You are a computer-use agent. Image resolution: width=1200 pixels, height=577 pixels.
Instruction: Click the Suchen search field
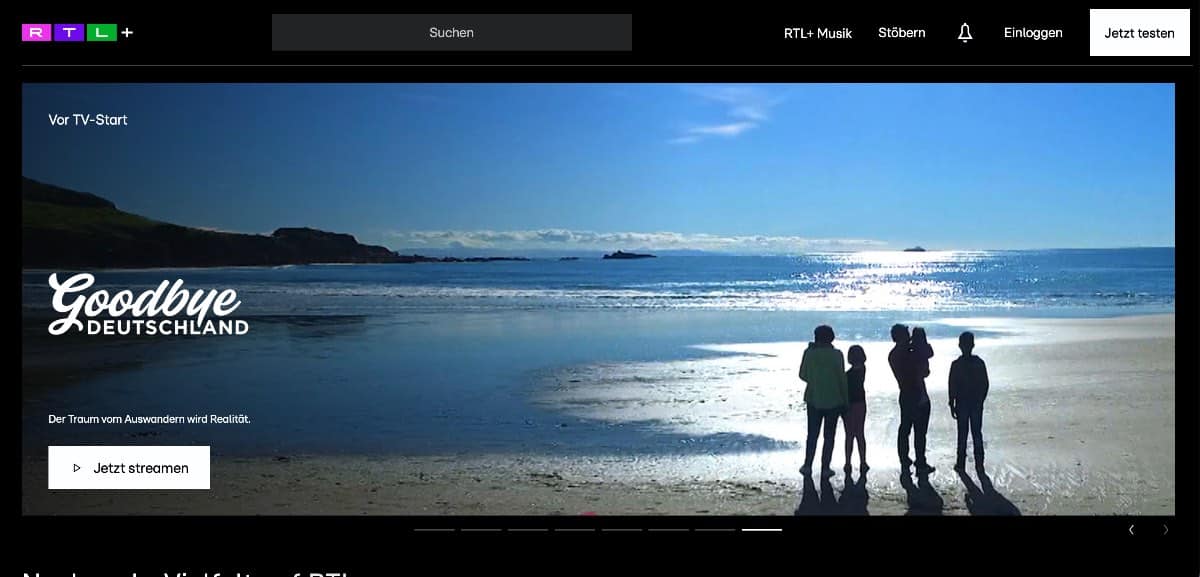(x=452, y=32)
